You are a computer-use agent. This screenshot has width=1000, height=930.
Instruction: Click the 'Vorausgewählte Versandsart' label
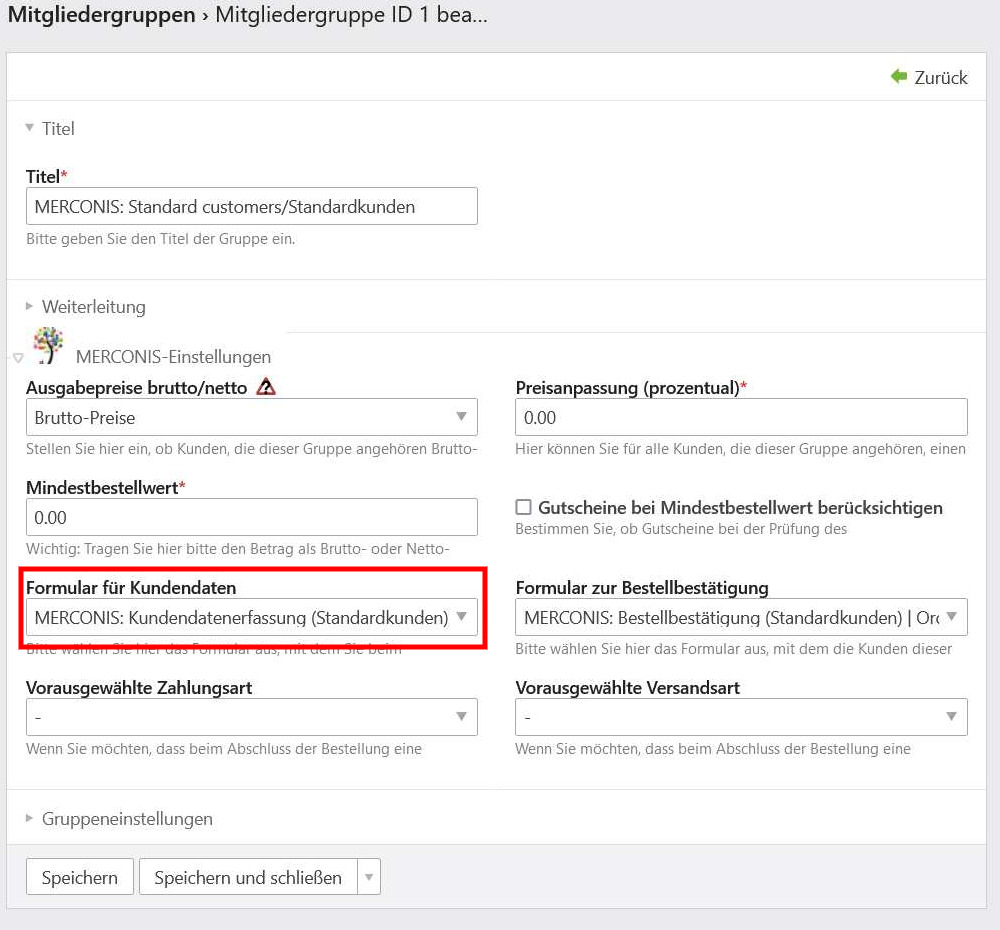[628, 688]
